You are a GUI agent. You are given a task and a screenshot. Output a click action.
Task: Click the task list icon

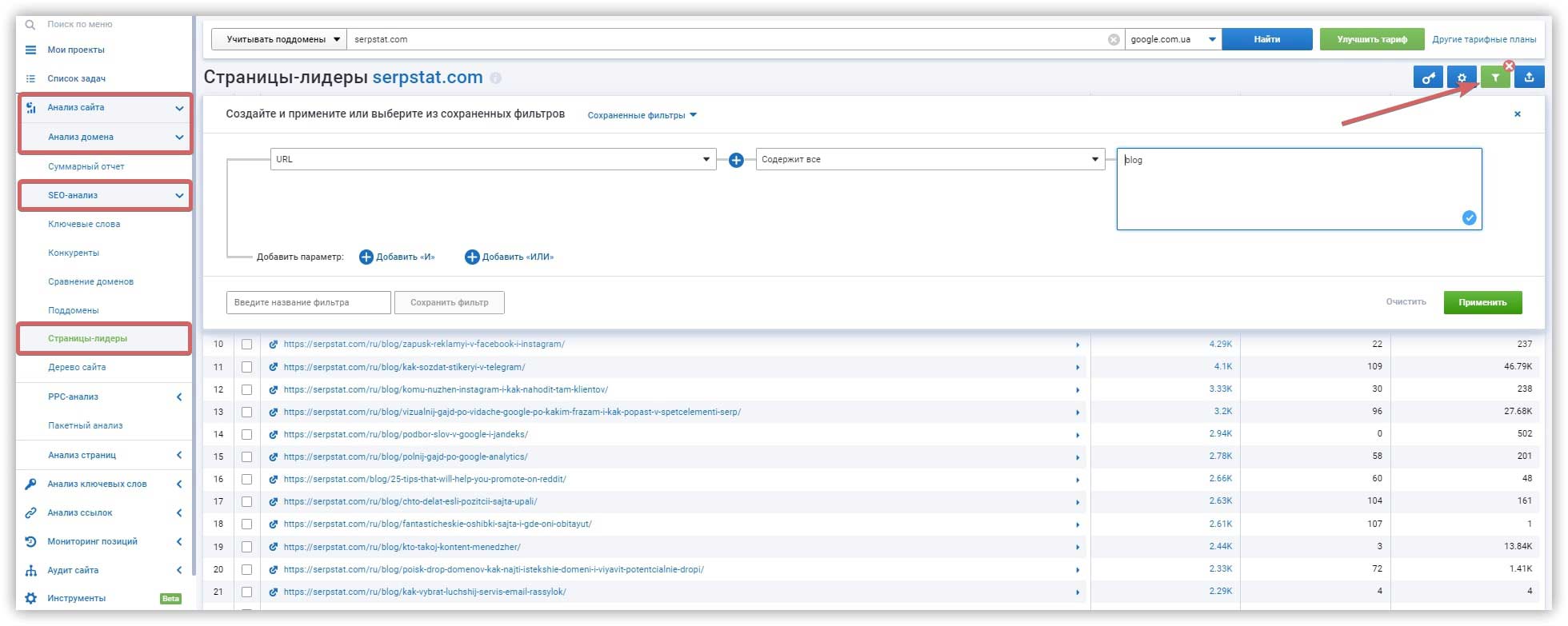pos(30,78)
